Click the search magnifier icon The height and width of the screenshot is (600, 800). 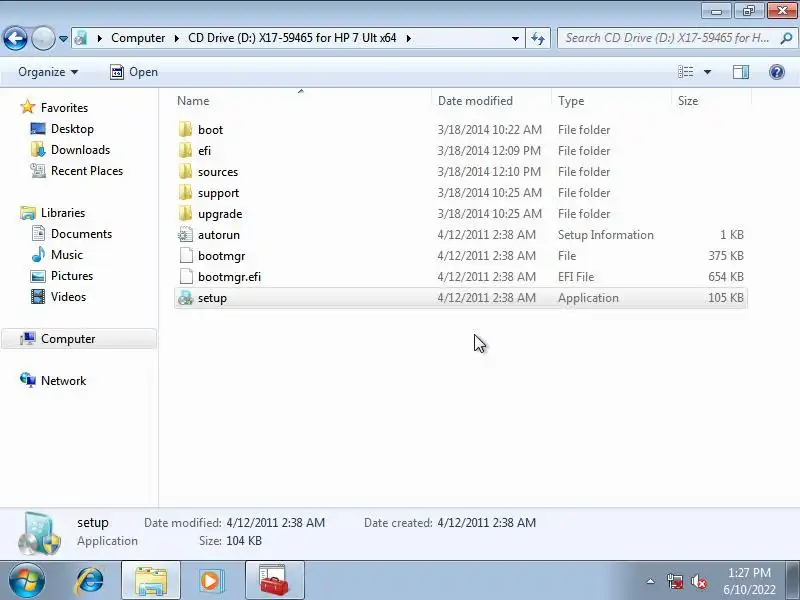coord(786,38)
